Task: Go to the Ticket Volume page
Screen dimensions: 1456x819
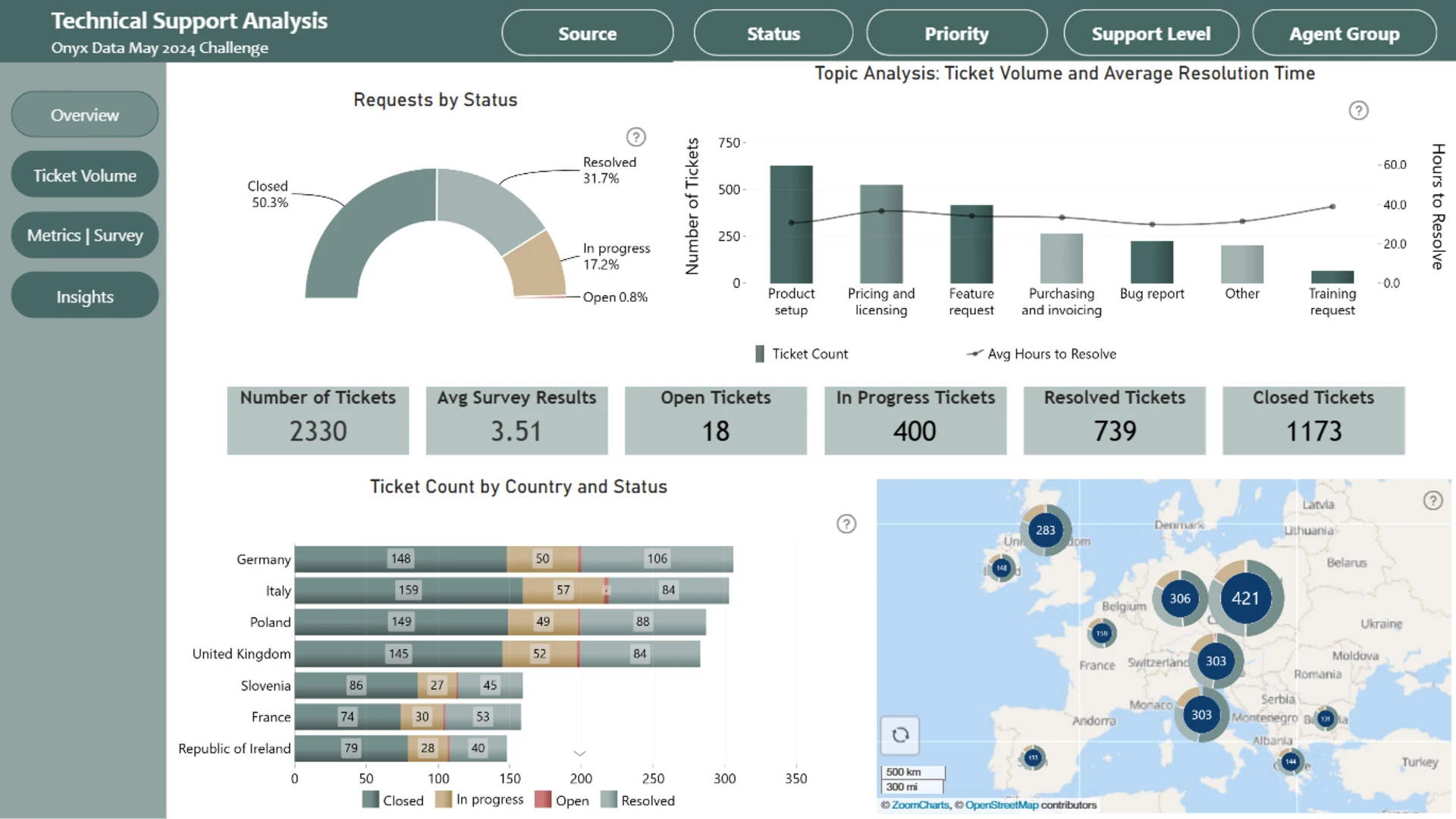Action: point(85,175)
